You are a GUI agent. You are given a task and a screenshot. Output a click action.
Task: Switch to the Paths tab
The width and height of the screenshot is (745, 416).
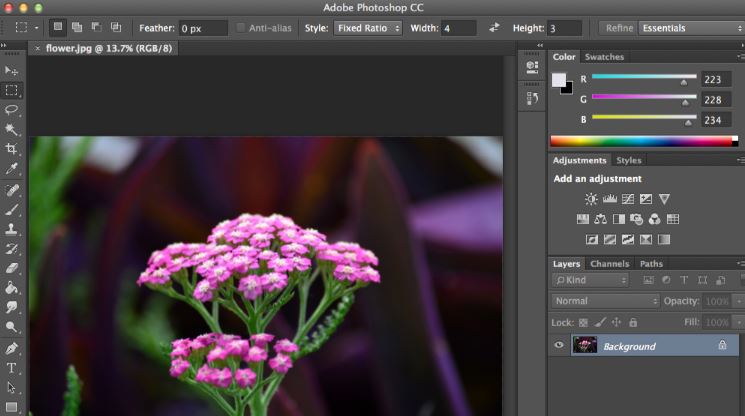[651, 264]
